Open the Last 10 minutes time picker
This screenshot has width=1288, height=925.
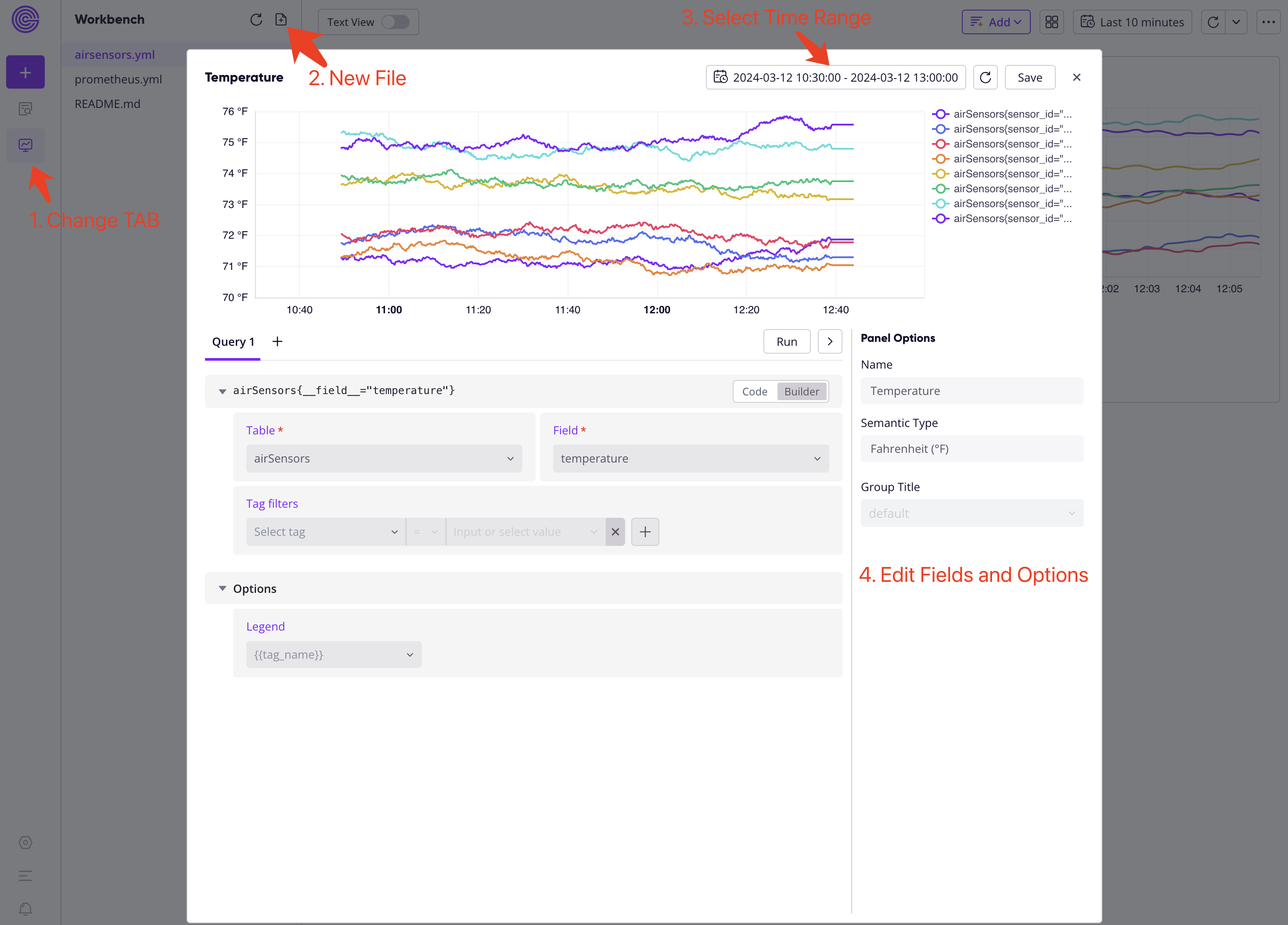(1133, 22)
